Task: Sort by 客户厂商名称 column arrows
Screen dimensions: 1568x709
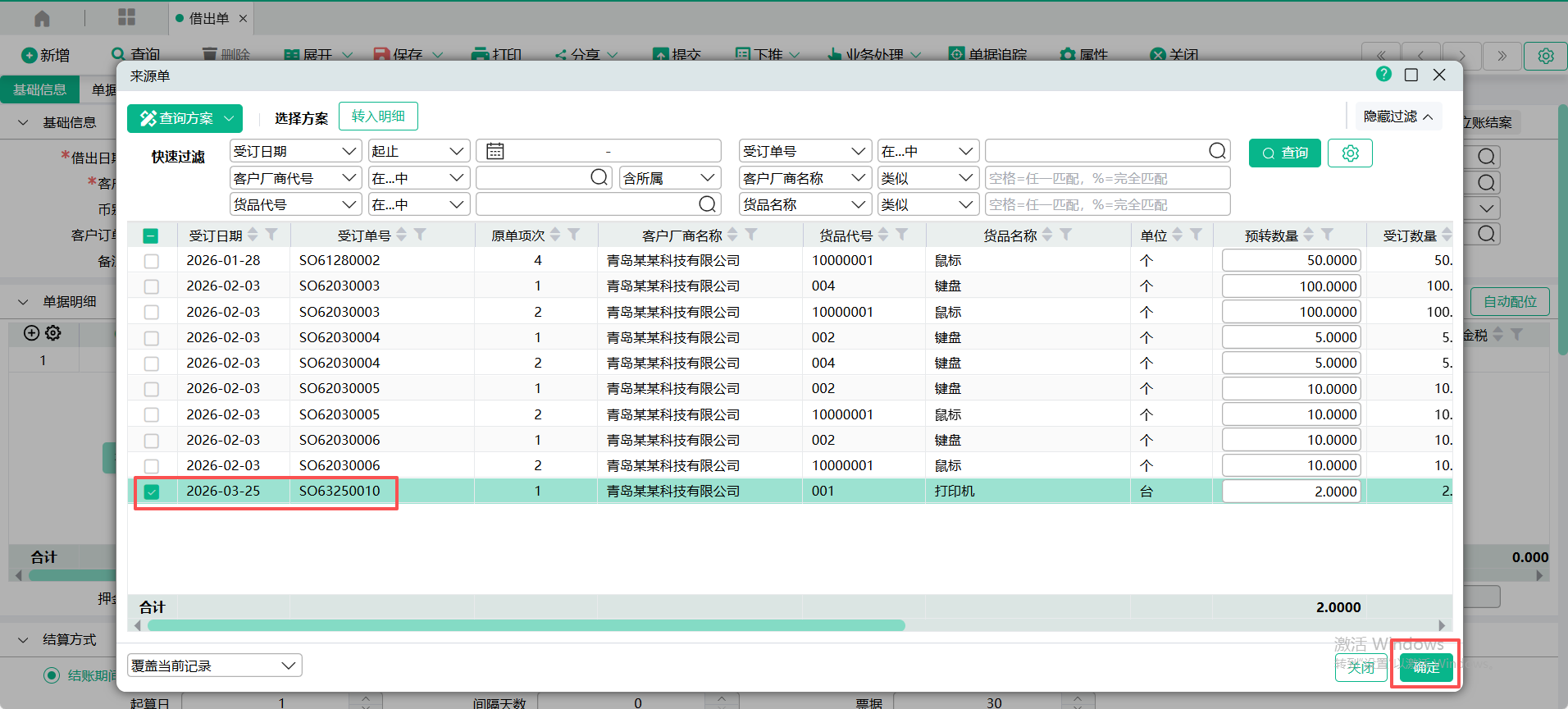Action: pyautogui.click(x=732, y=235)
